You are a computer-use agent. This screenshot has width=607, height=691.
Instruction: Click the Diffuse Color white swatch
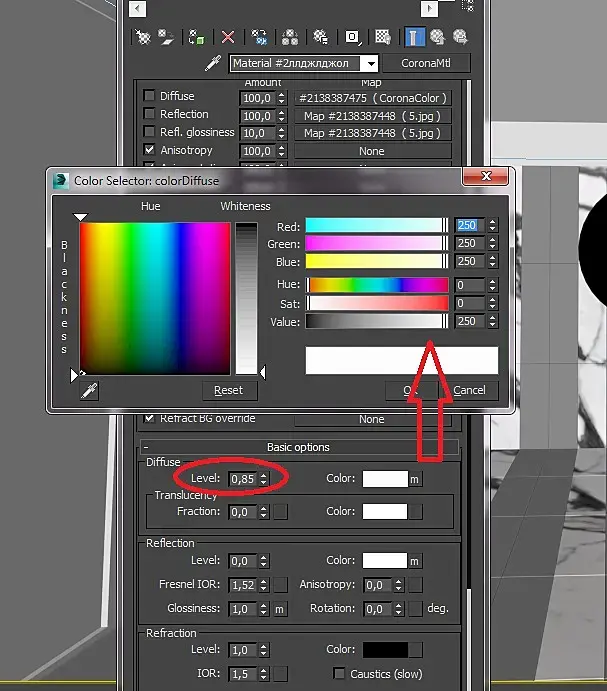pos(385,479)
